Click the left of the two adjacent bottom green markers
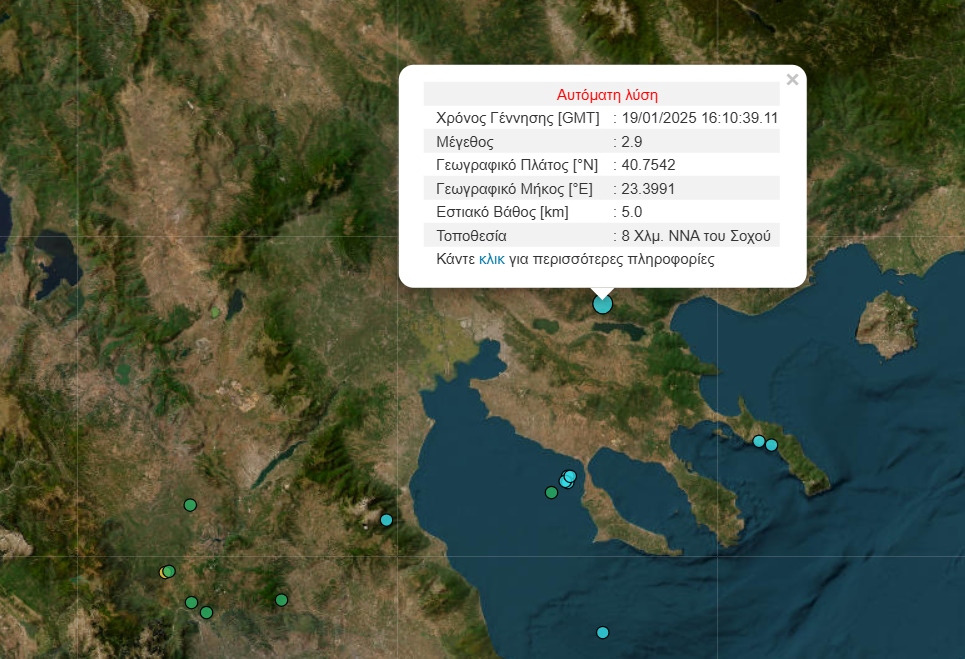The image size is (965, 659). 191,602
